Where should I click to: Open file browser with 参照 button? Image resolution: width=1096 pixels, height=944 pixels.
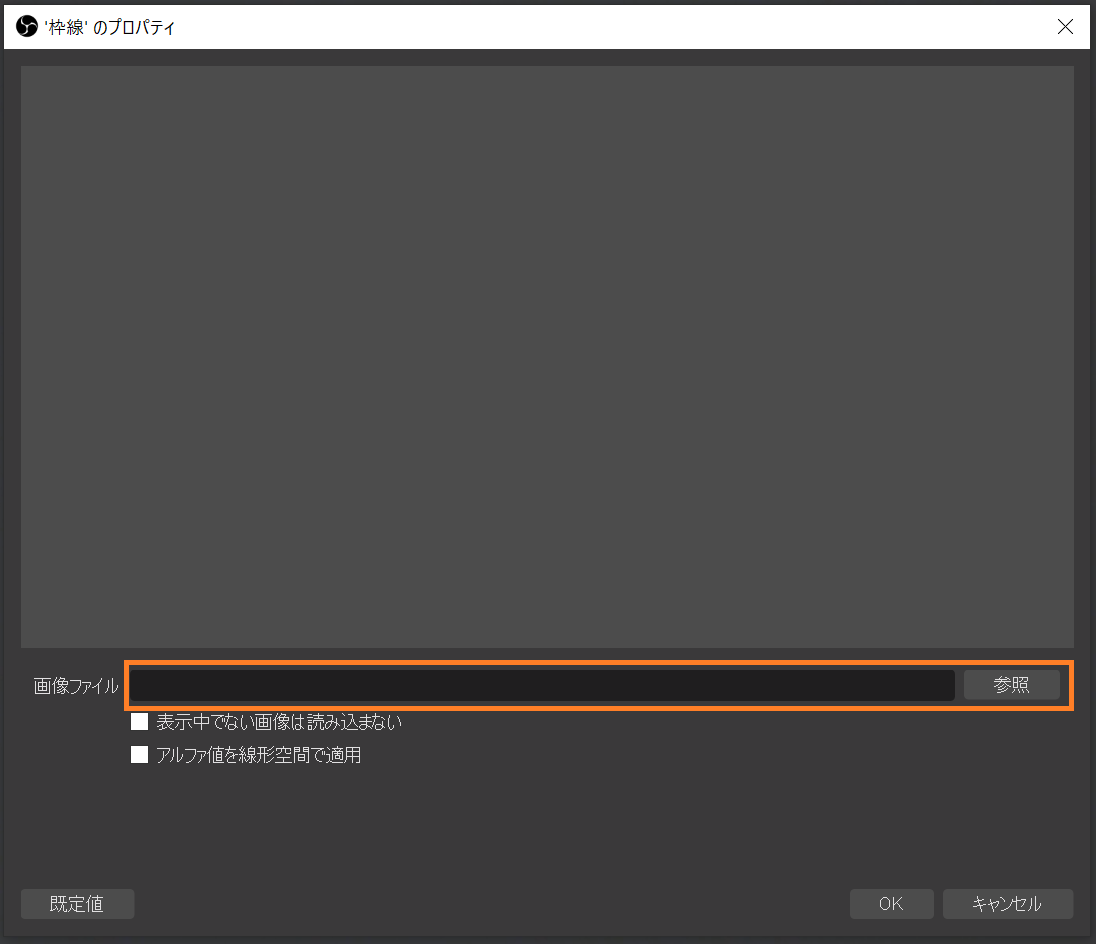tap(1011, 685)
